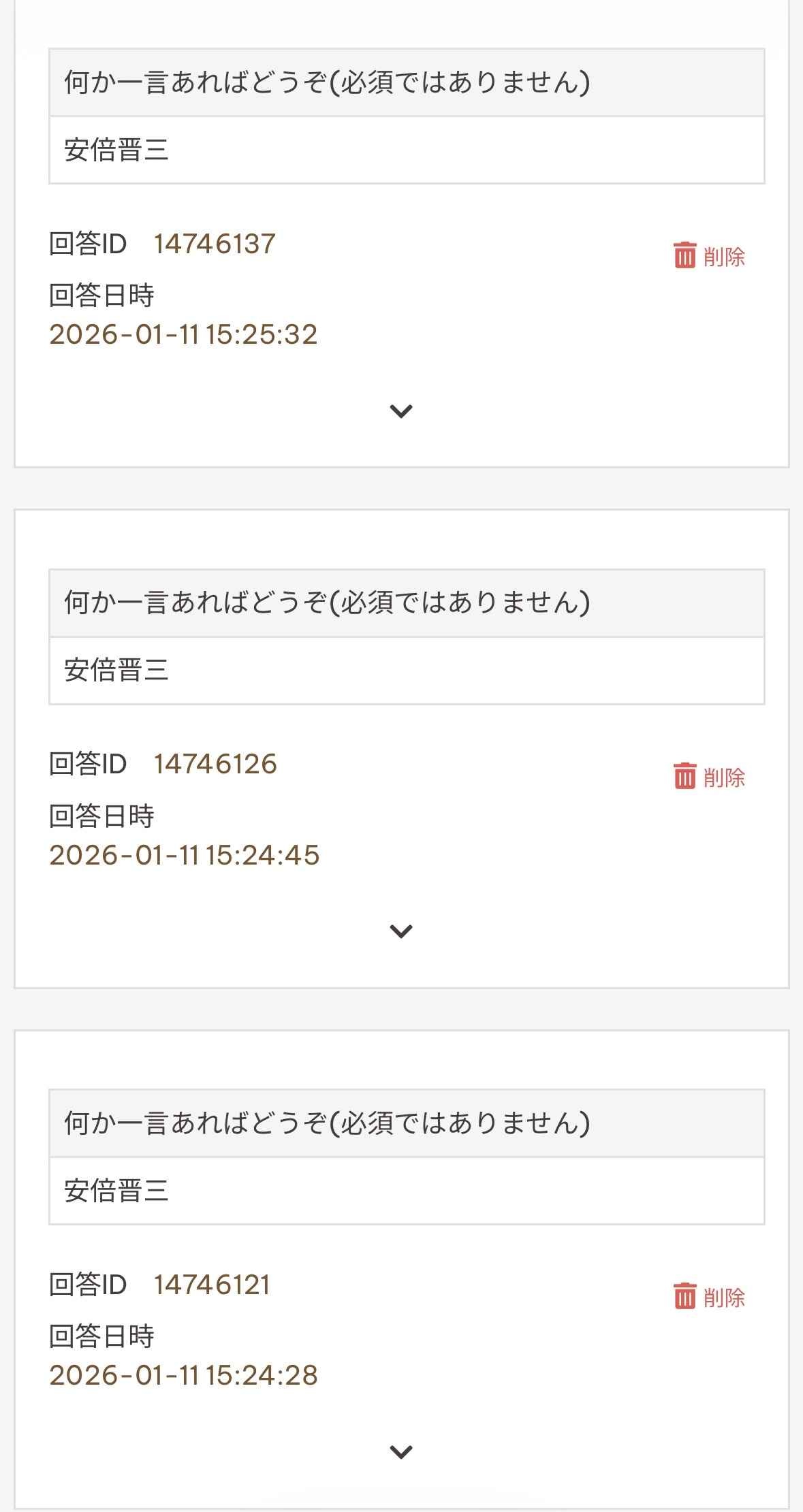The width and height of the screenshot is (803, 1512).
Task: Click answer text in third response card
Action: 116,1191
